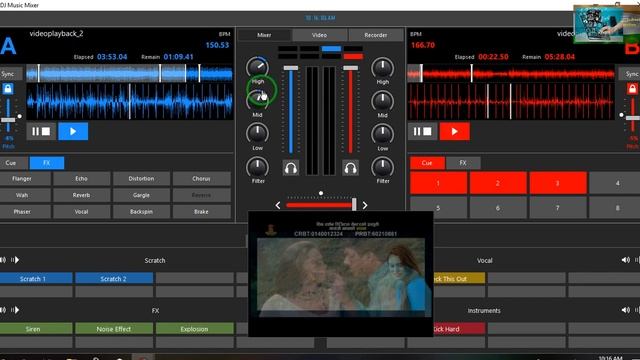This screenshot has height=360, width=640.
Task: Apply the Gargle effect
Action: pos(141,195)
